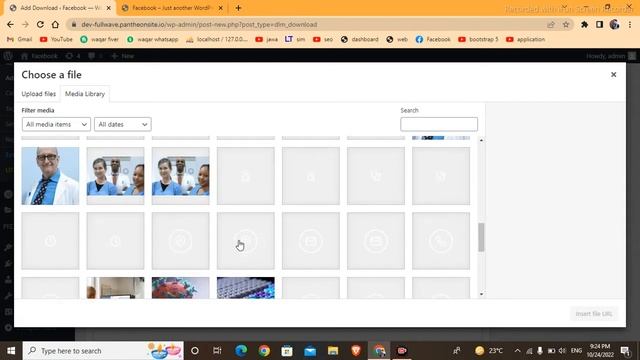Viewport: 640px width, 360px height.
Task: Show hidden system tray icons chevron
Action: [x=517, y=351]
